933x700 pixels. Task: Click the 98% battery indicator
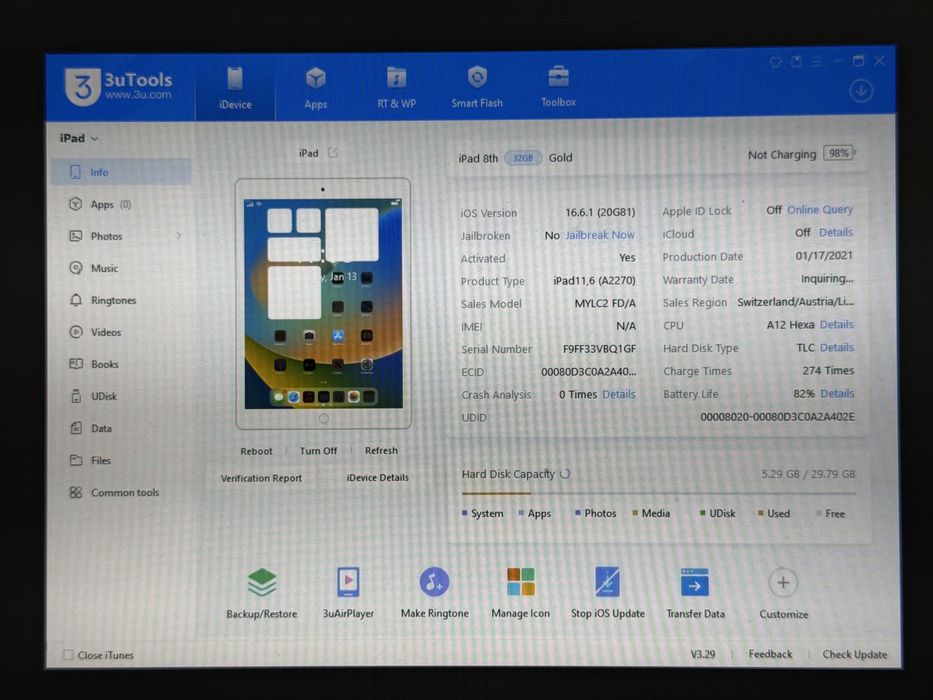838,153
